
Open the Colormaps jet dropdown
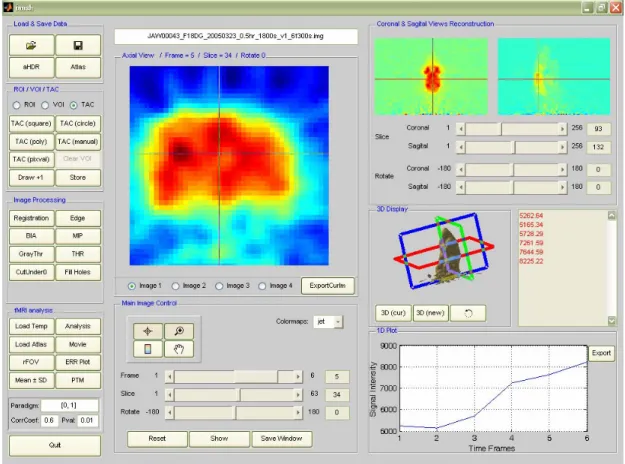[328, 322]
